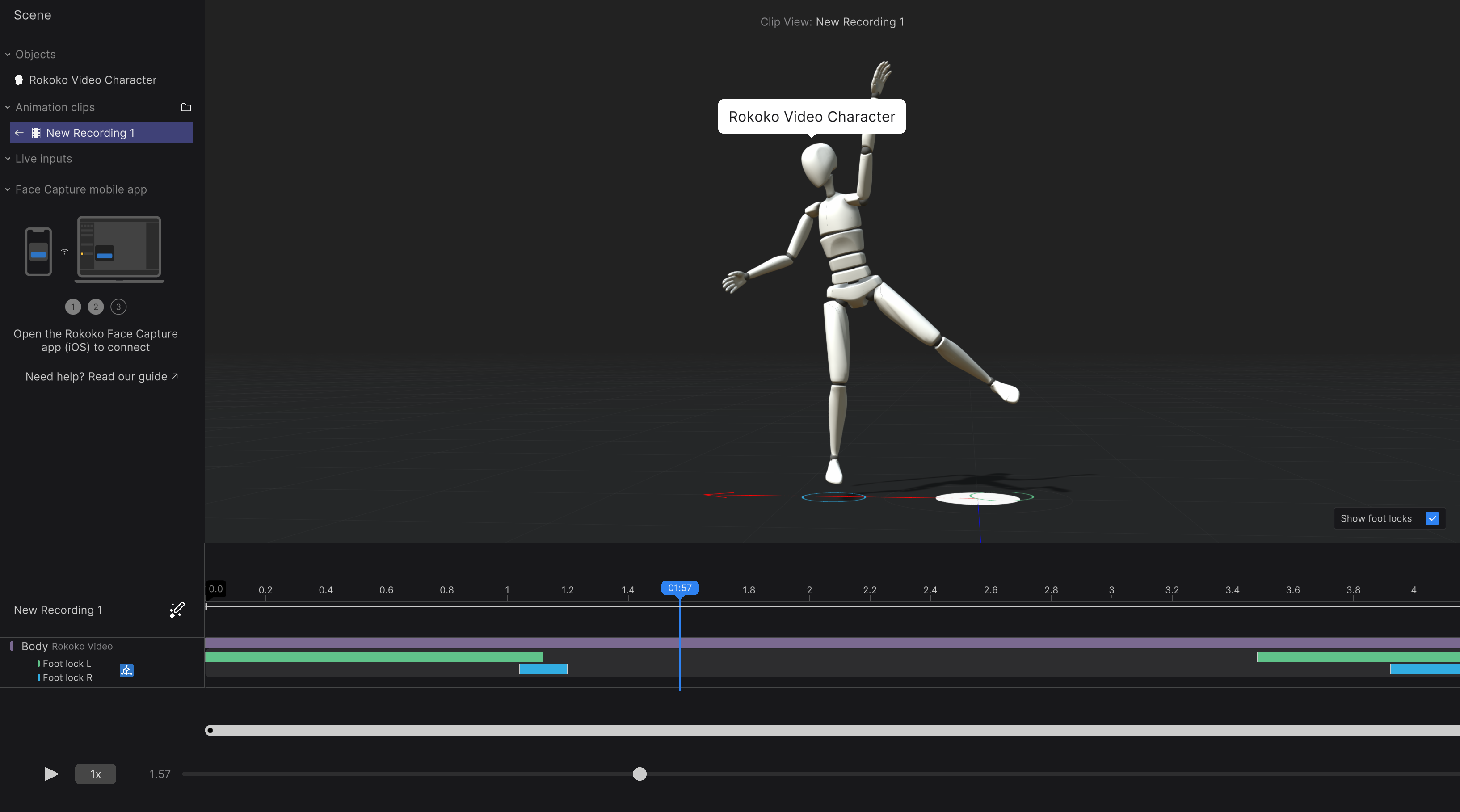
Task: Click the back arrow on New Recording 1
Action: pyautogui.click(x=19, y=133)
